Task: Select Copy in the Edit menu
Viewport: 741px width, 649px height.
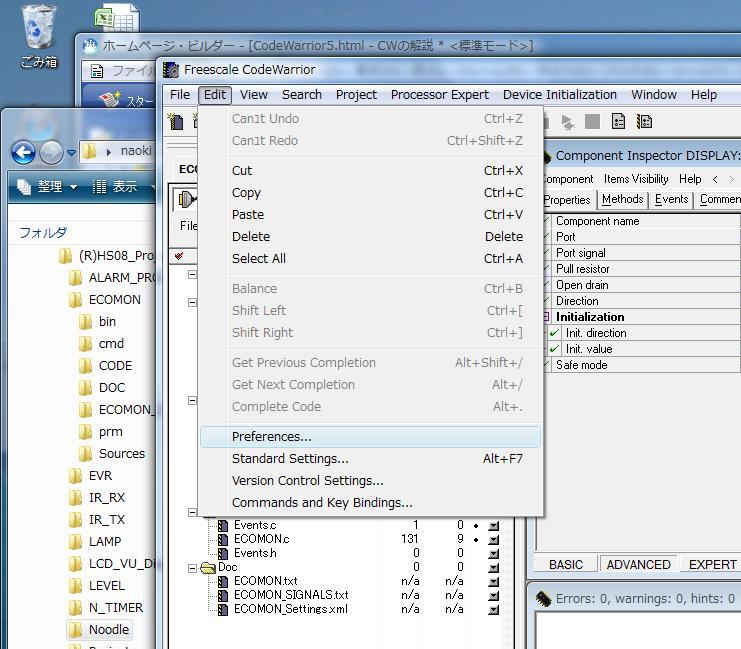Action: pyautogui.click(x=370, y=193)
